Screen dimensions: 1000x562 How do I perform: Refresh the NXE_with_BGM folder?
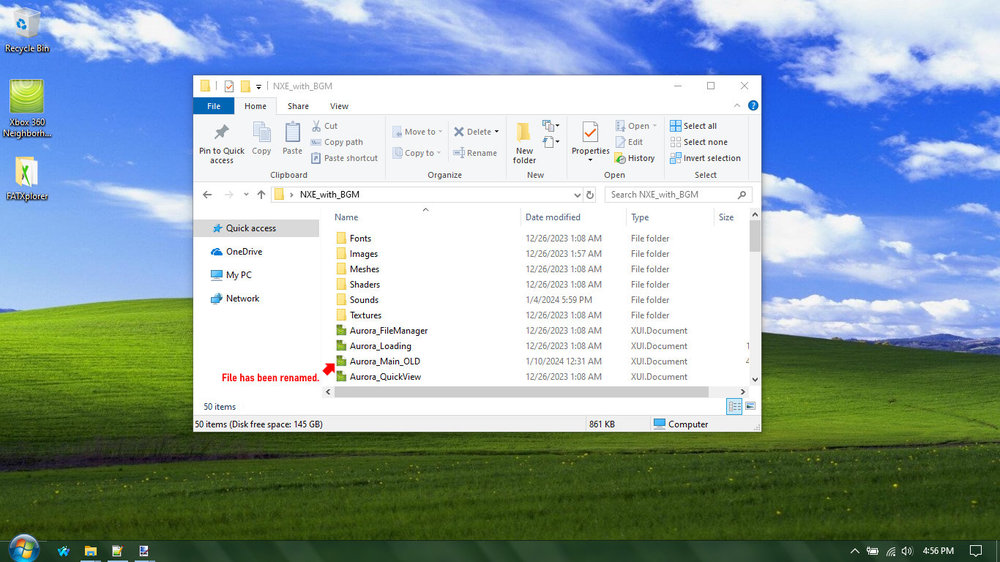pyautogui.click(x=590, y=195)
